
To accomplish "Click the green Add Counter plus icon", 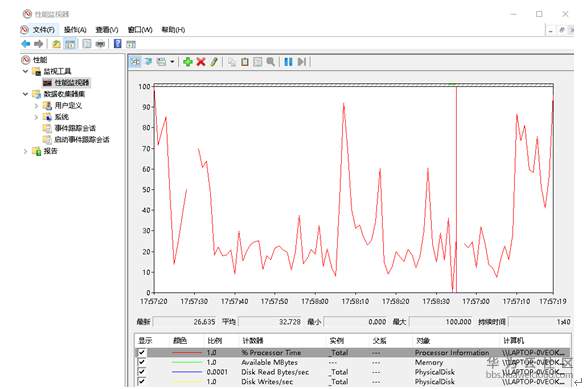I will (x=188, y=61).
